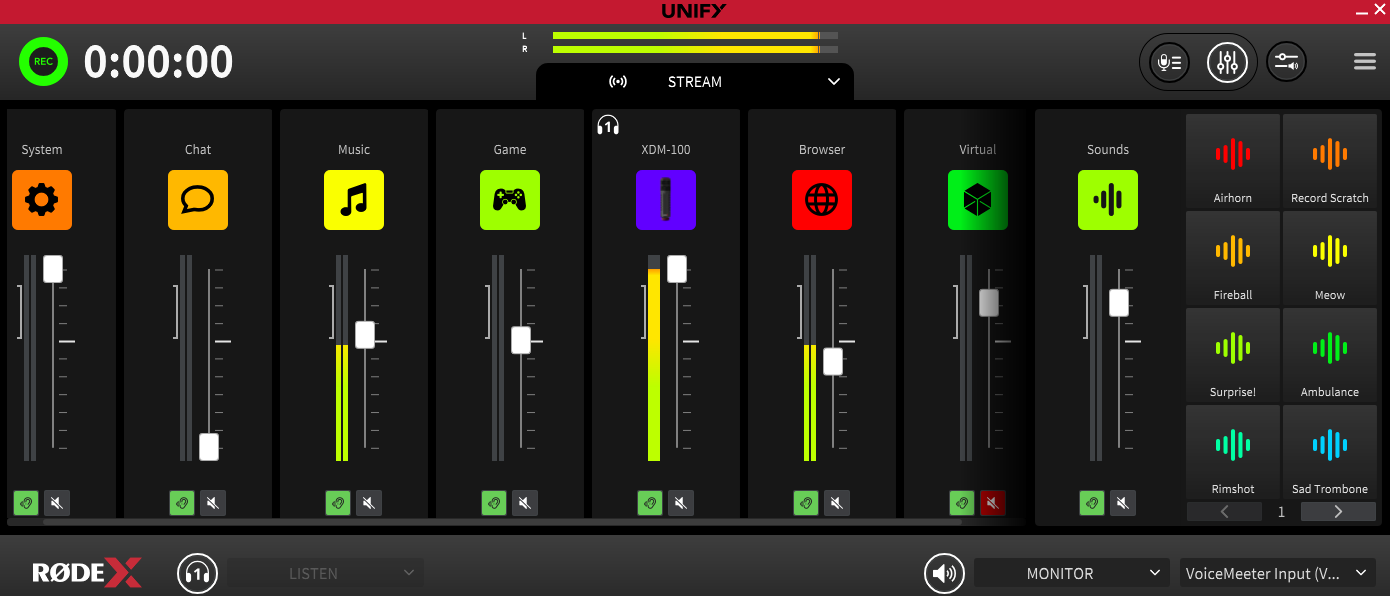Toggle listen on the Browser channel
Viewport: 1390px width, 596px height.
click(806, 503)
